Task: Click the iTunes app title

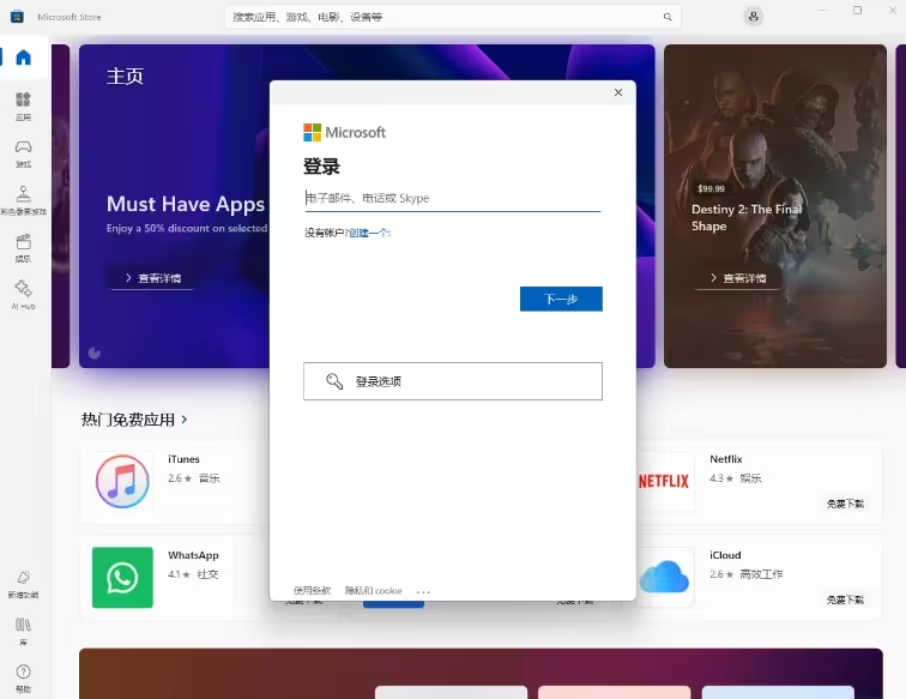Action: tap(184, 459)
